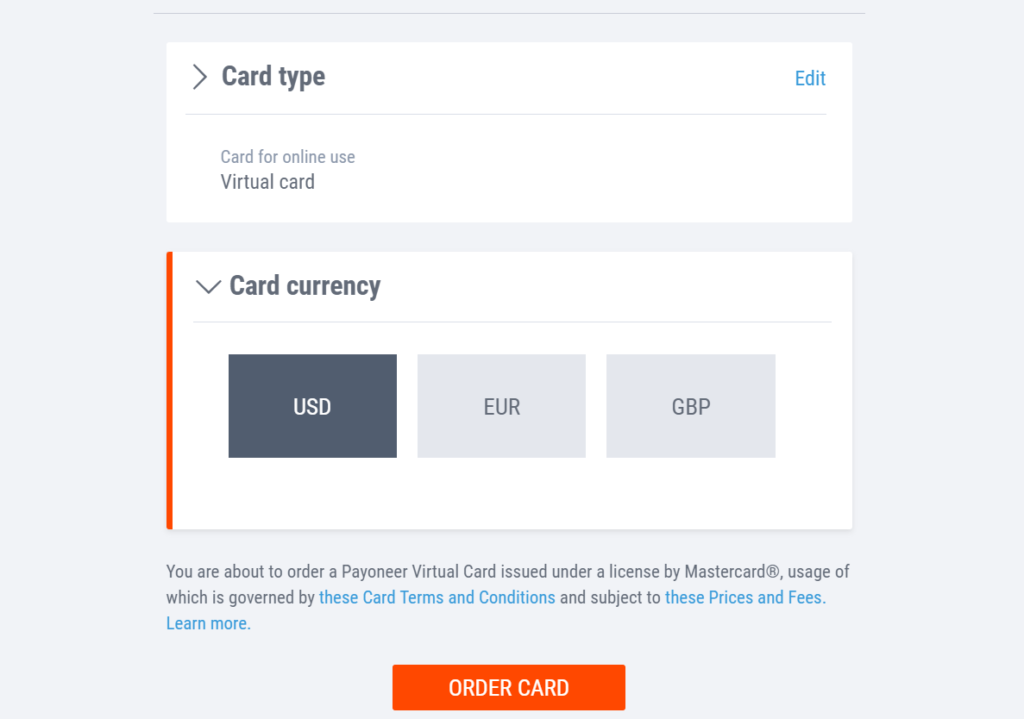Image resolution: width=1024 pixels, height=719 pixels.
Task: Click the down-chevron icon beside Card currency
Action: click(x=208, y=286)
